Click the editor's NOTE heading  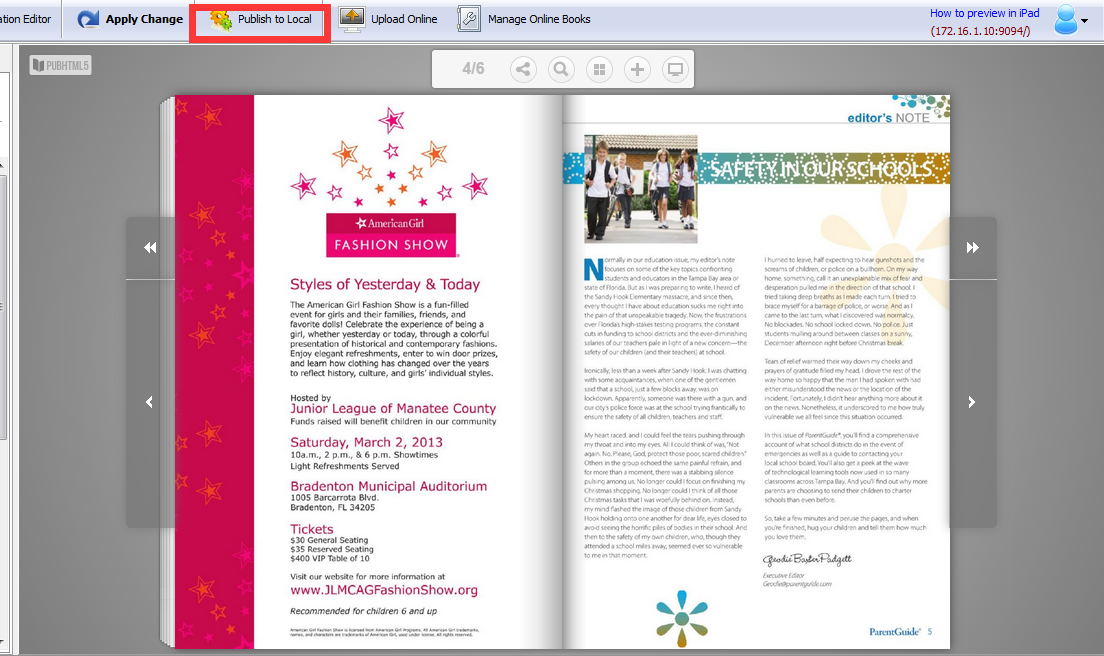tap(889, 118)
